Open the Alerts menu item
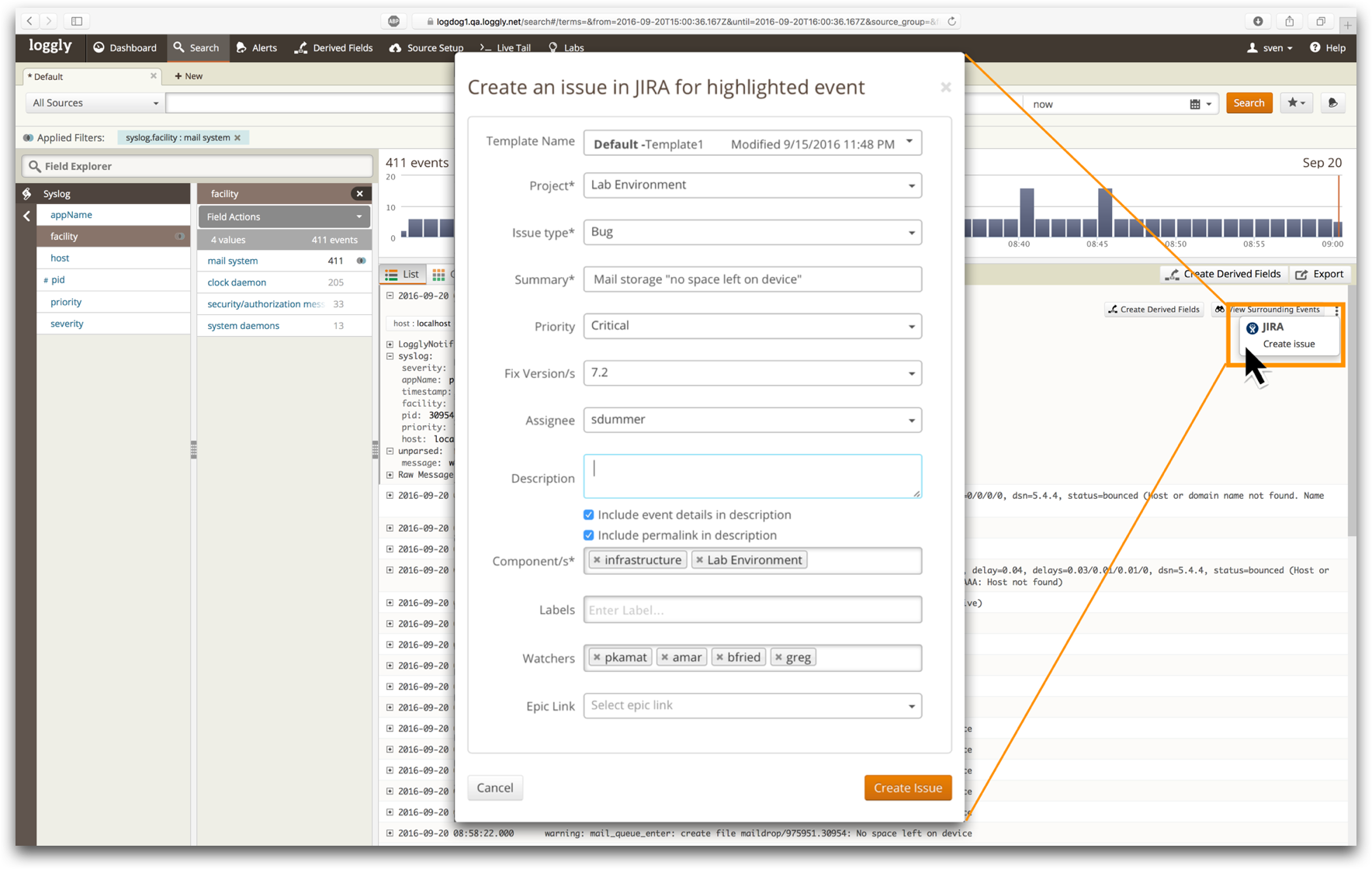 tap(256, 48)
